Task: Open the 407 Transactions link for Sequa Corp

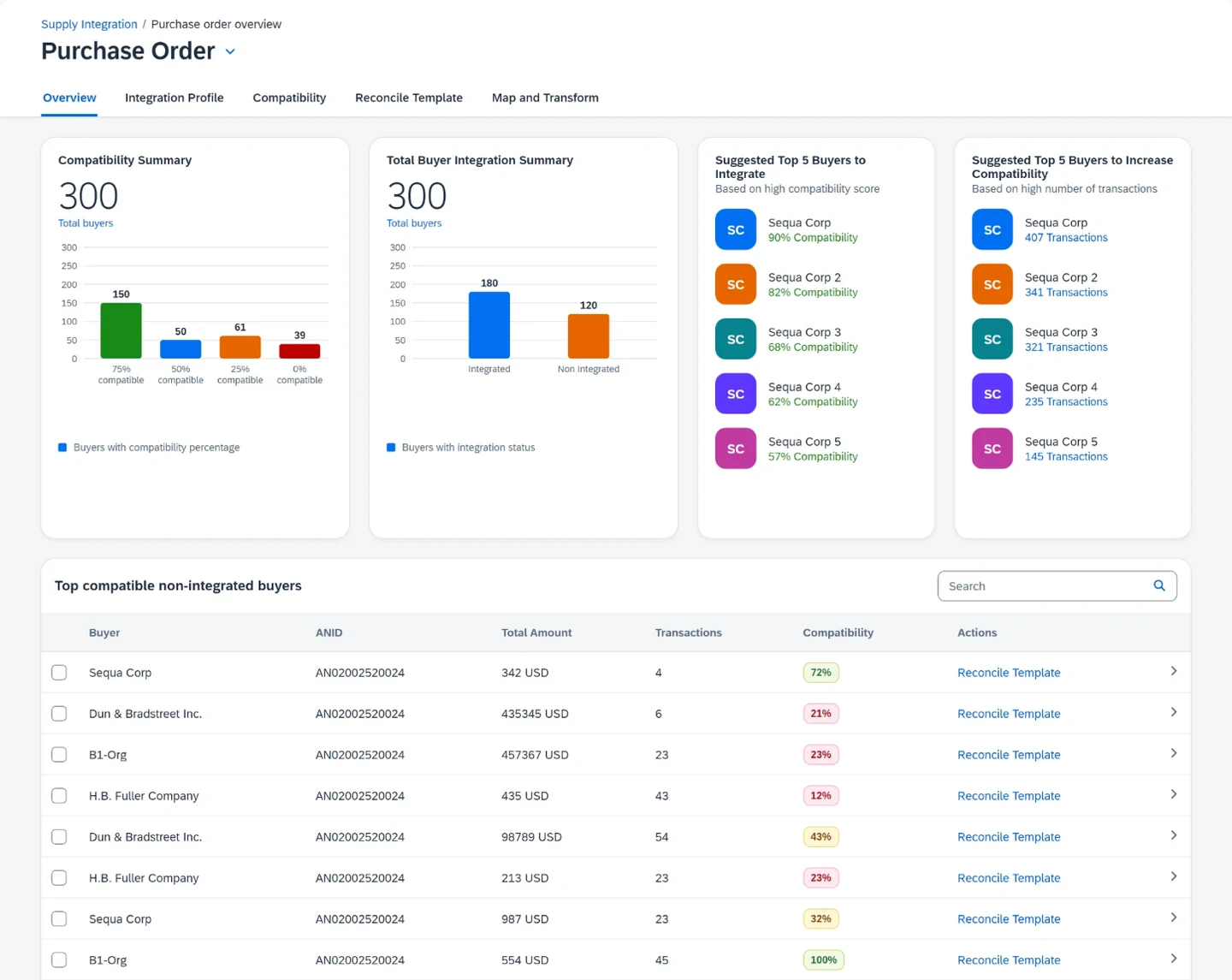Action: click(x=1066, y=238)
